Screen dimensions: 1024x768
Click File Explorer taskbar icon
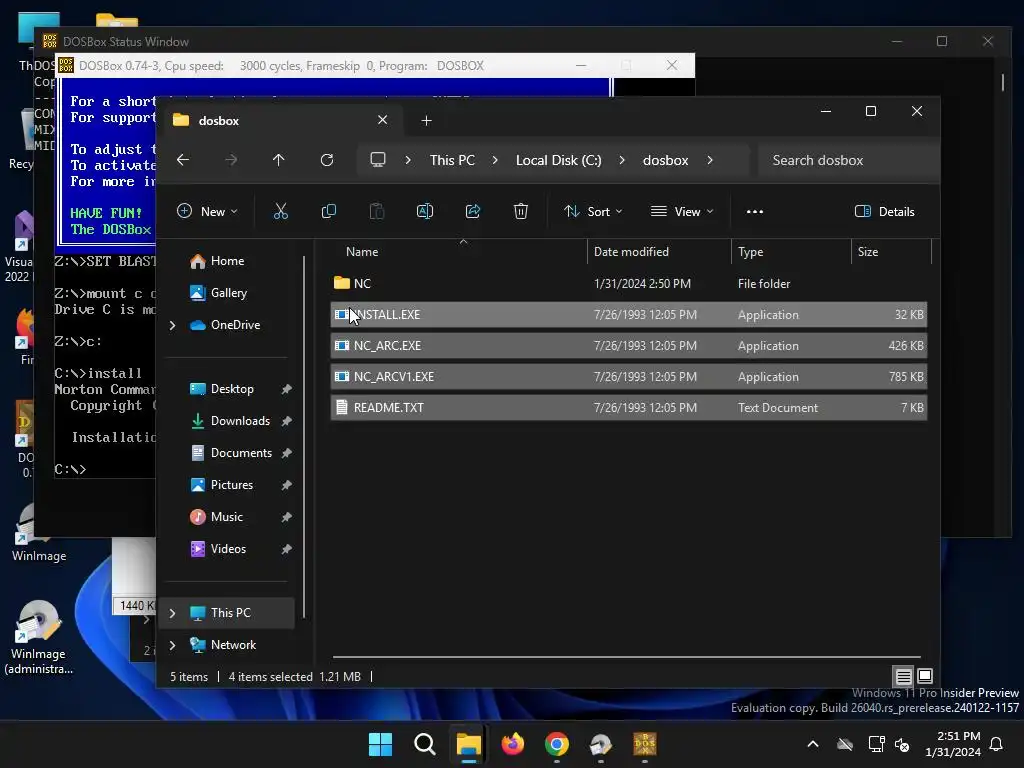[468, 744]
